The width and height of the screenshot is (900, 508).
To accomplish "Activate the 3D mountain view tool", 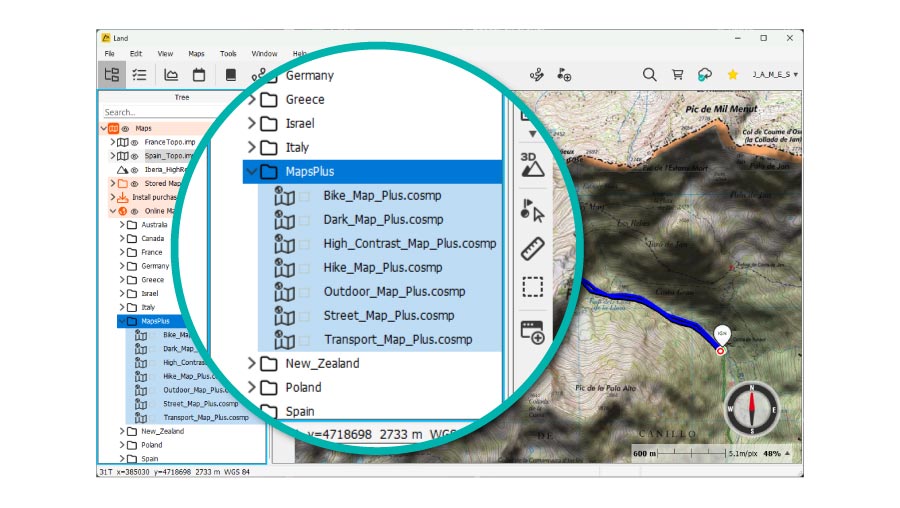I will click(532, 164).
